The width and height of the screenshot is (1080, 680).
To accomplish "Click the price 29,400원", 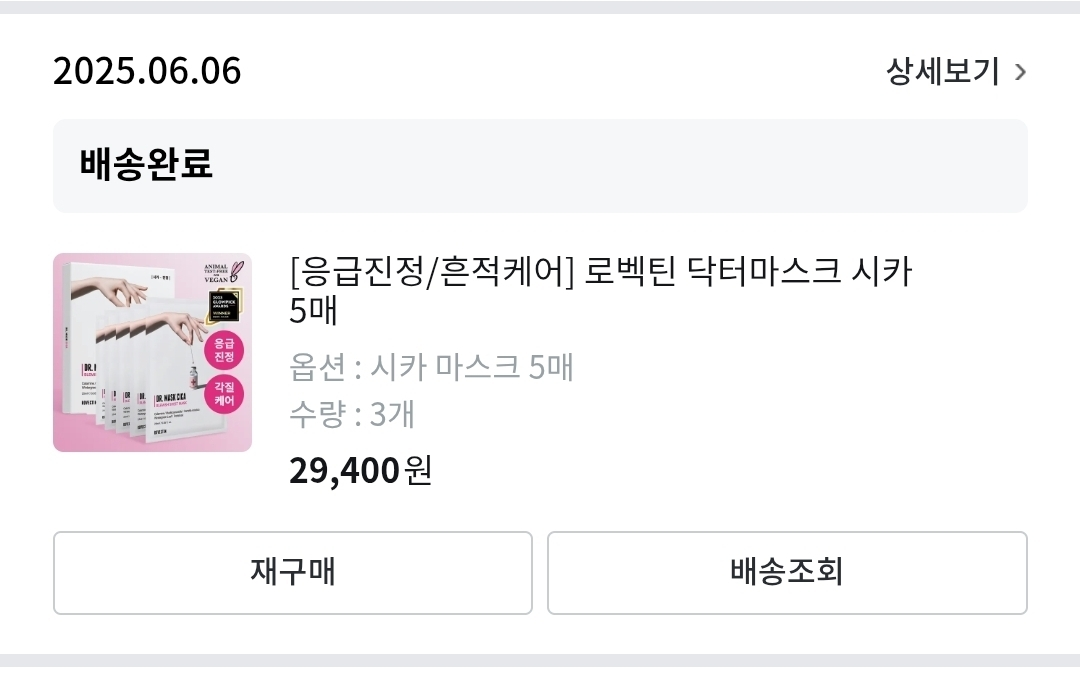I will tap(359, 470).
